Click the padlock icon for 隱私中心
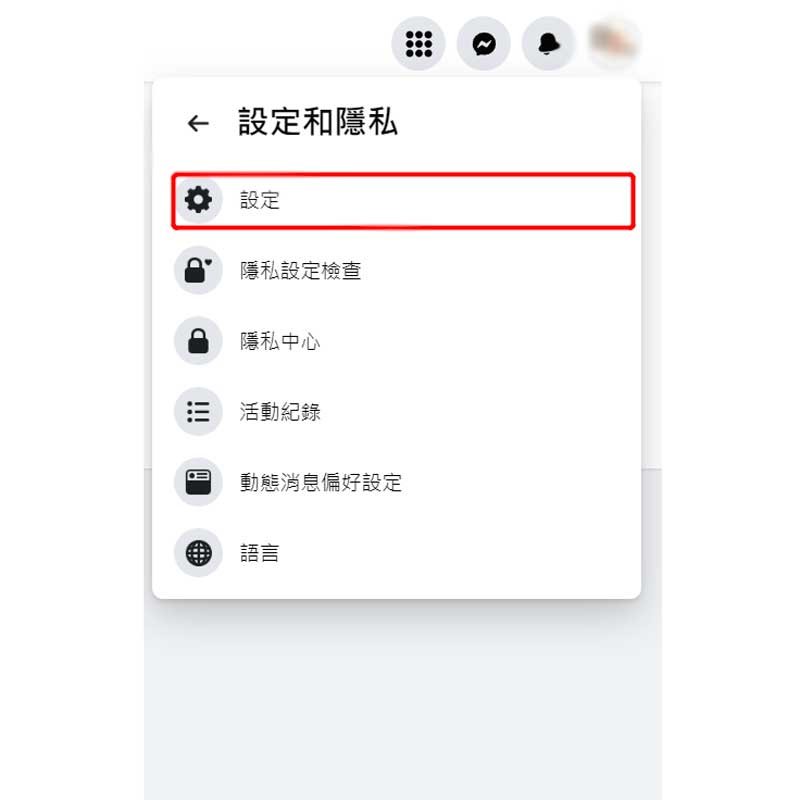 pyautogui.click(x=198, y=340)
